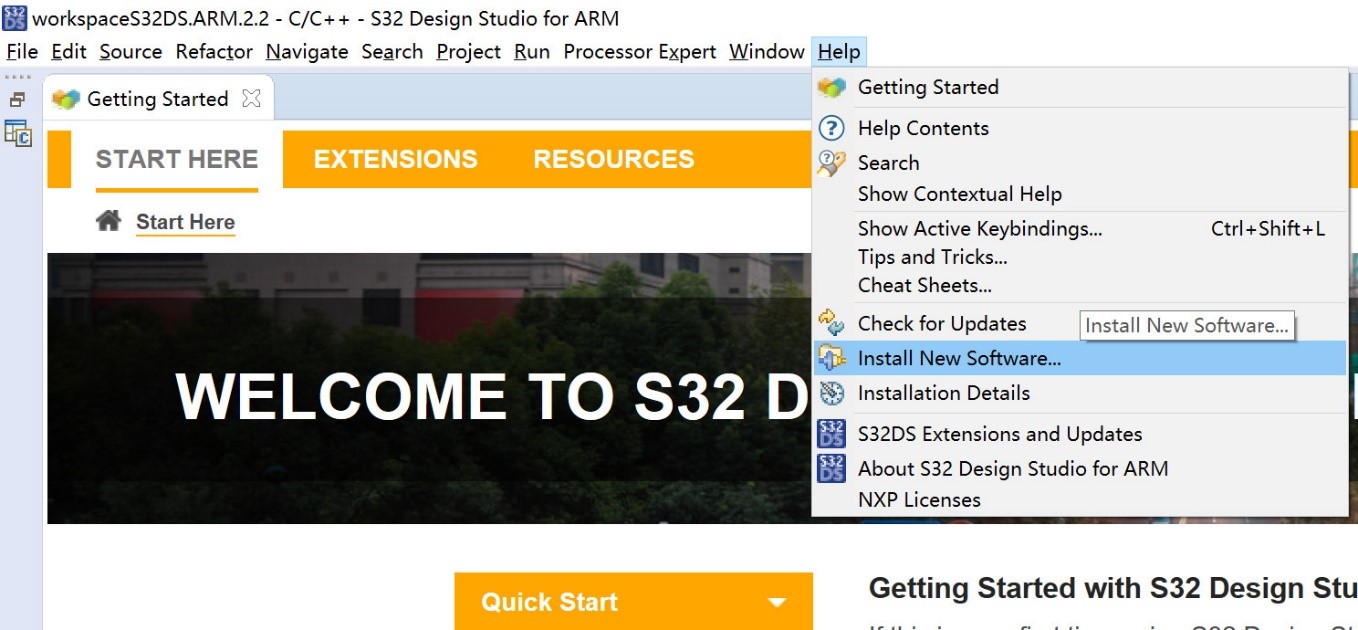1358x630 pixels.
Task: Switch to RESOURCES tab
Action: (x=614, y=159)
